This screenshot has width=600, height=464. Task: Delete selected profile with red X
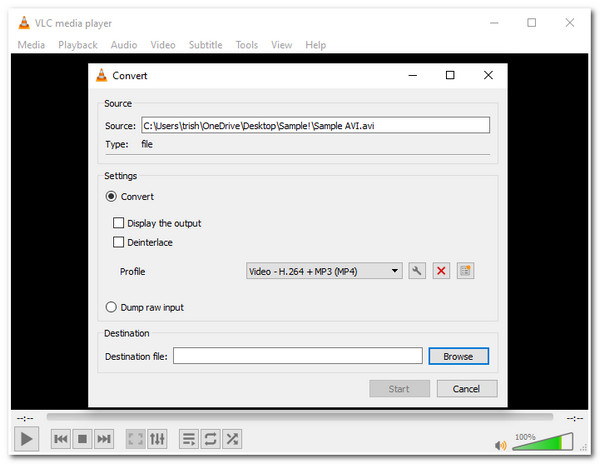click(441, 271)
